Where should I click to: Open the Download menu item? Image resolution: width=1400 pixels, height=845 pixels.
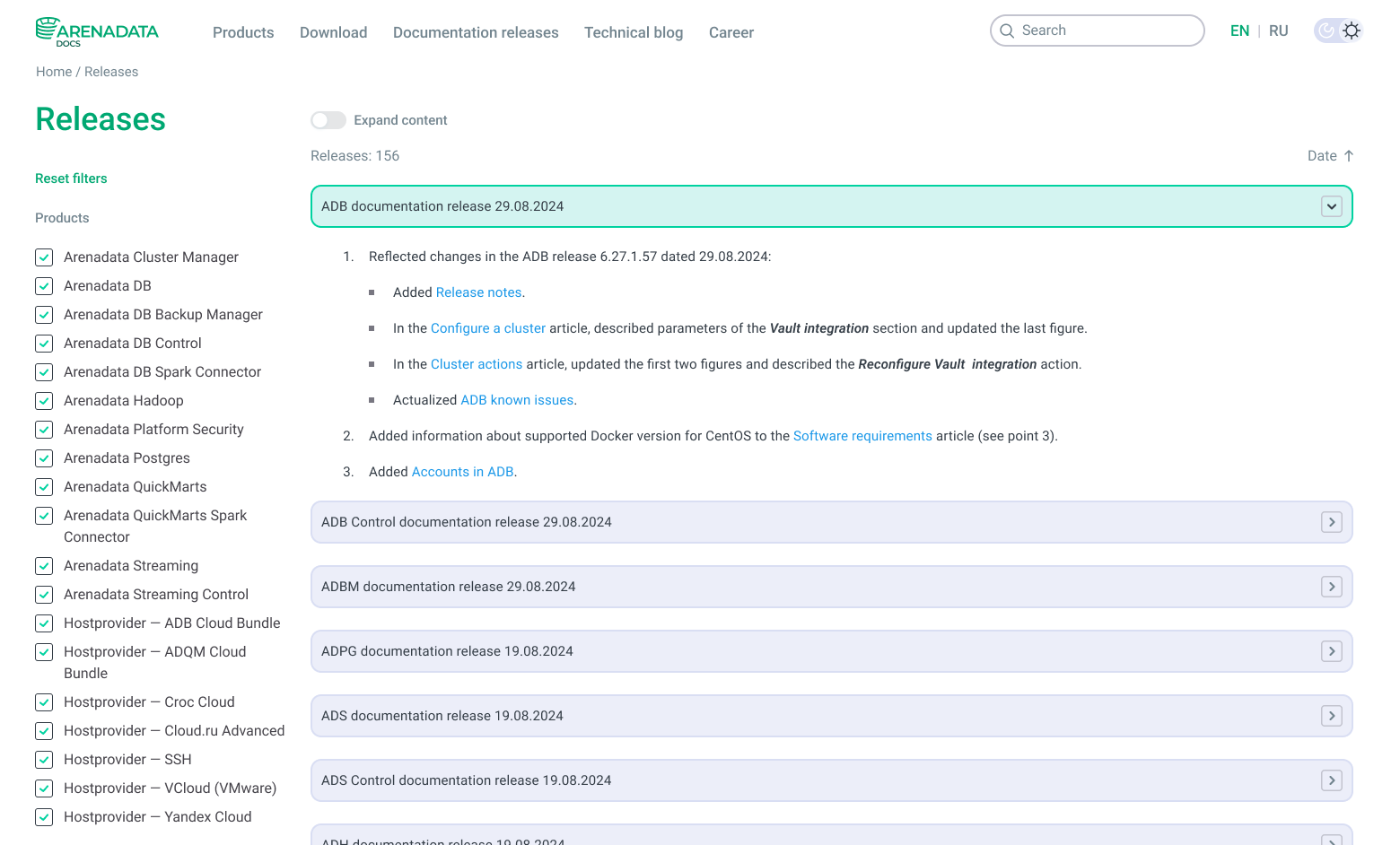tap(334, 32)
